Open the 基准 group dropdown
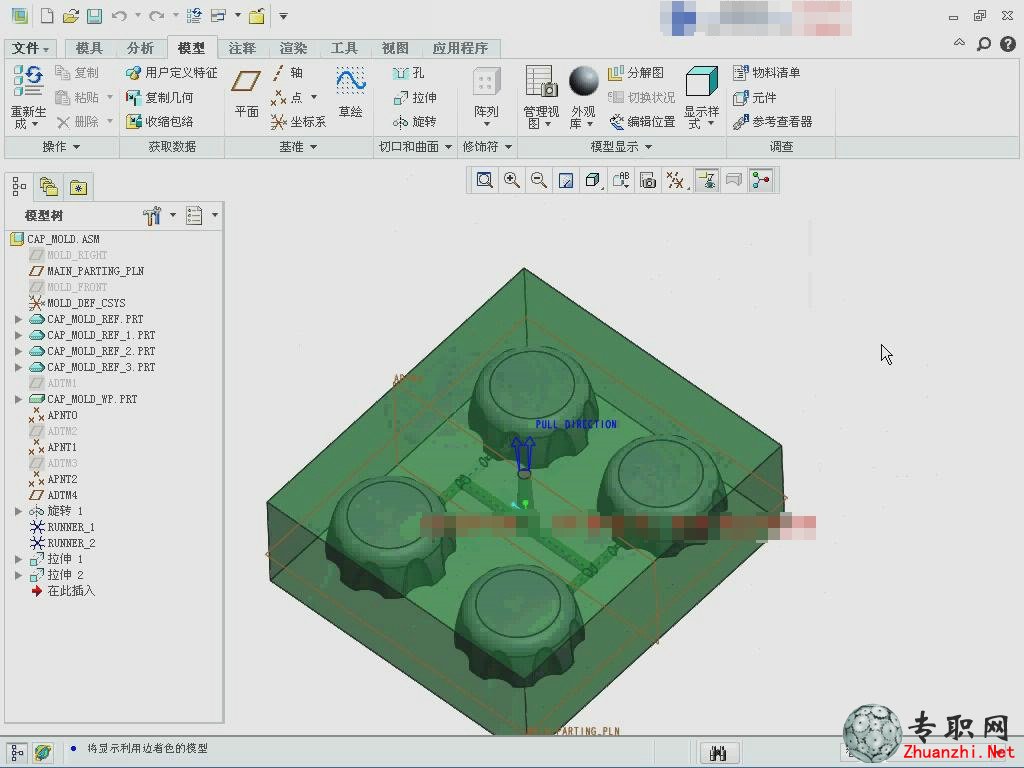The image size is (1024, 768). (298, 147)
